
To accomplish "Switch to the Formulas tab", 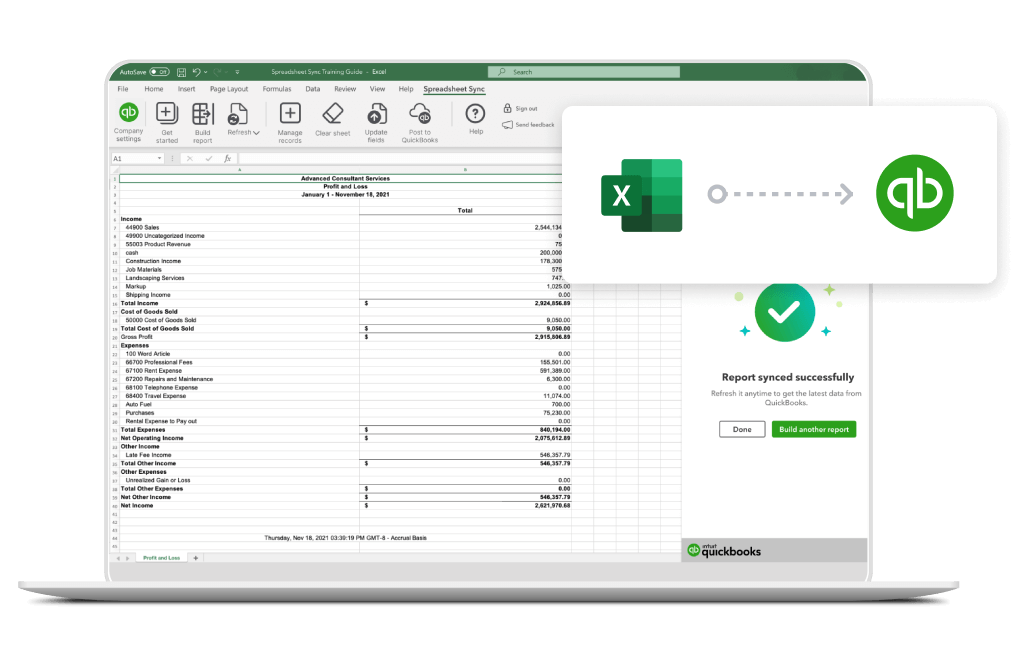I will coord(277,89).
